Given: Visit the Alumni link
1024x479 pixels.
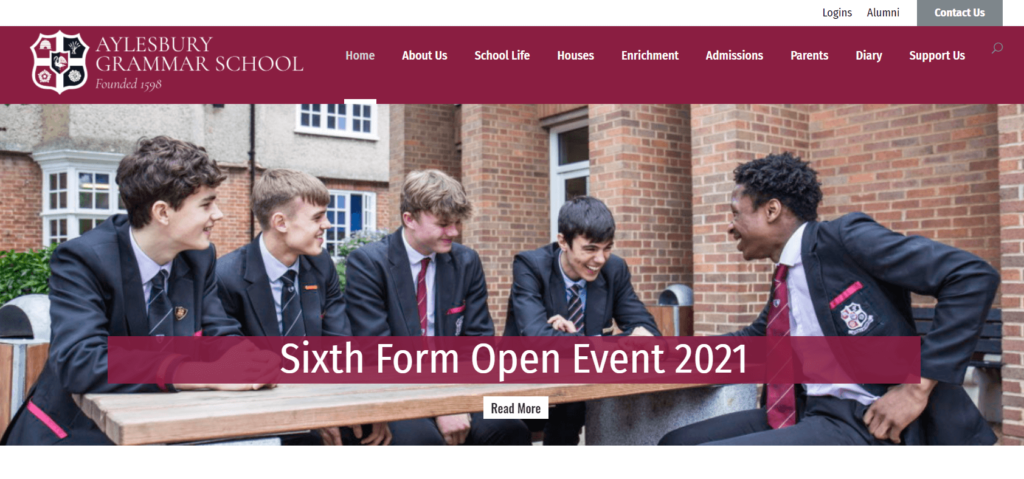Looking at the screenshot, I should tap(883, 12).
